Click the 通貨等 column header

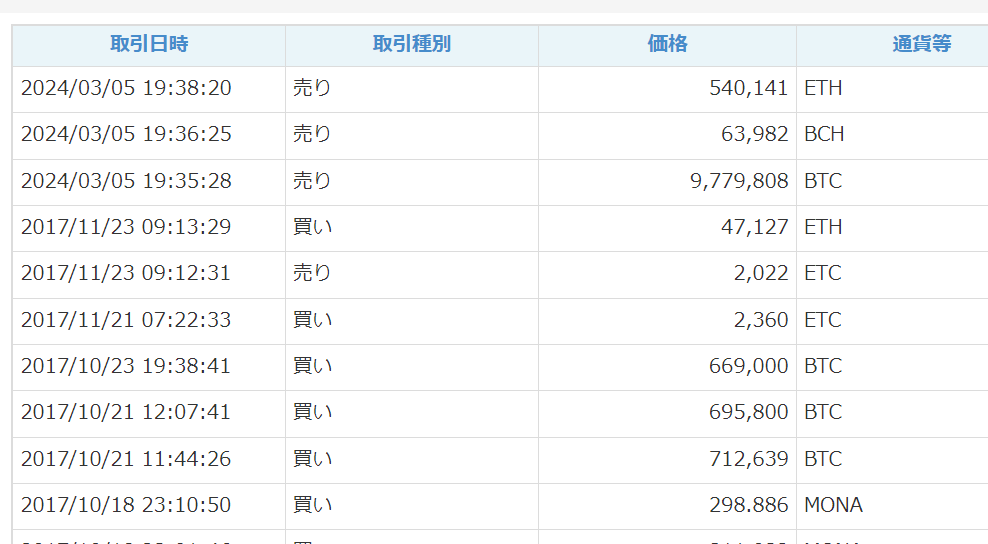[x=921, y=44]
